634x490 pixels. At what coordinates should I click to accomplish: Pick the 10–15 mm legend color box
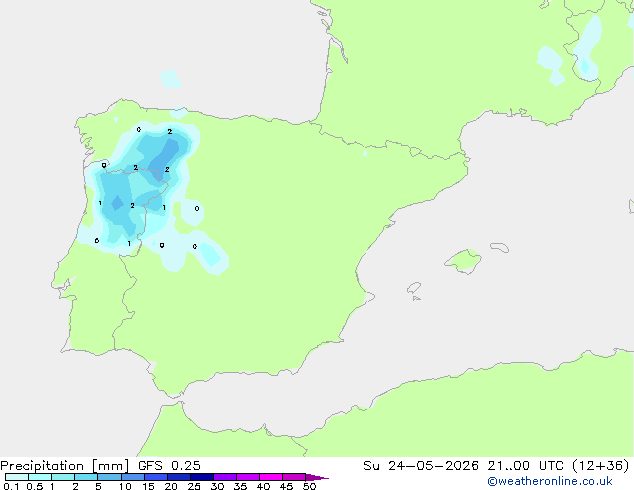point(133,477)
